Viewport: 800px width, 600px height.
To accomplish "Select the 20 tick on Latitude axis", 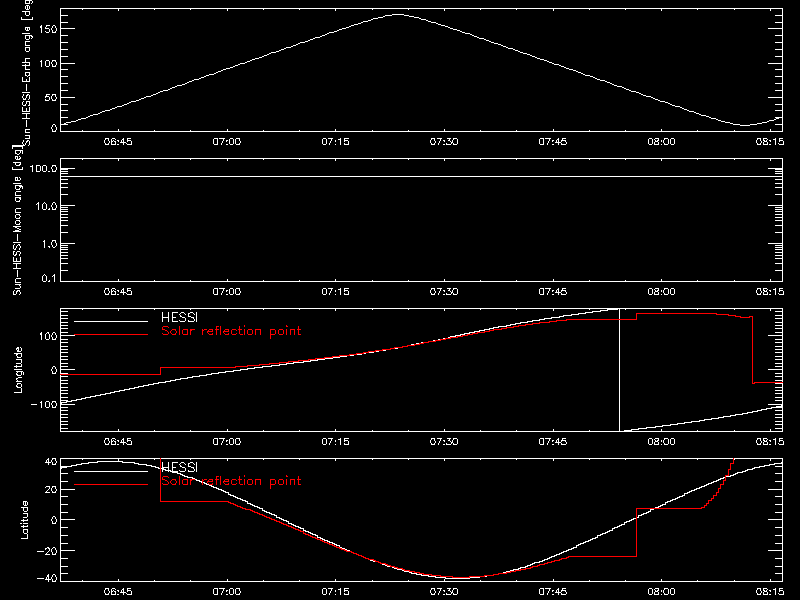I will 51,490.
